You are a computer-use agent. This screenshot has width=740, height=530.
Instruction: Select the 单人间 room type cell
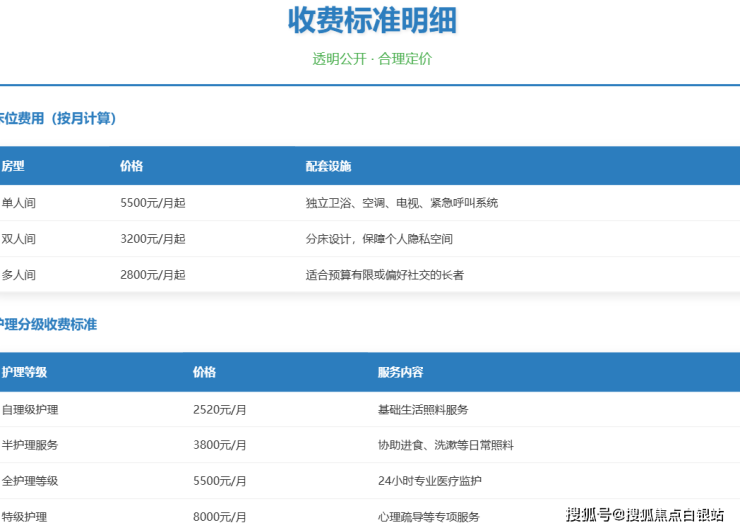19,203
